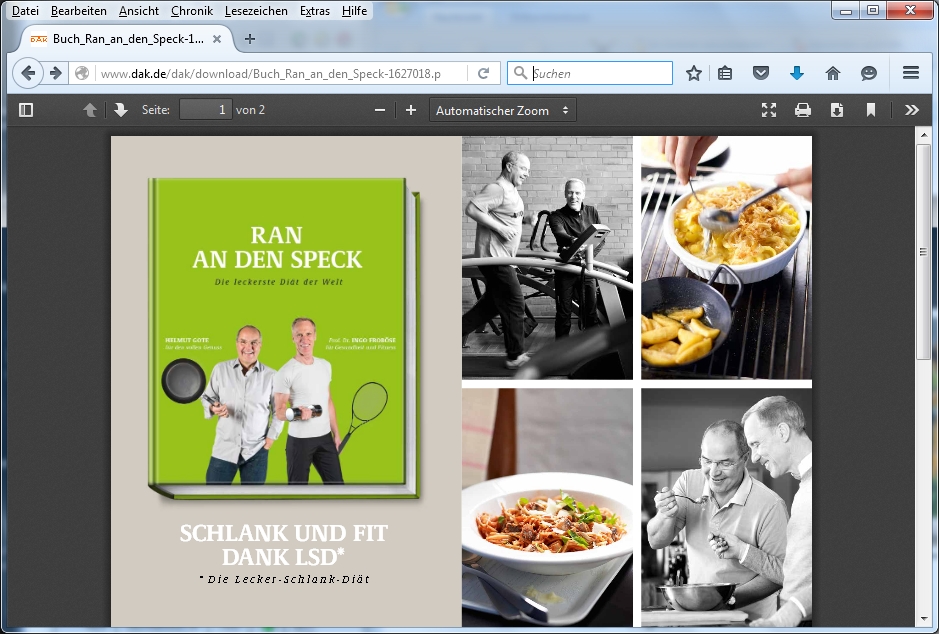The width and height of the screenshot is (939, 634).
Task: Go to previous PDF page
Action: click(x=90, y=110)
